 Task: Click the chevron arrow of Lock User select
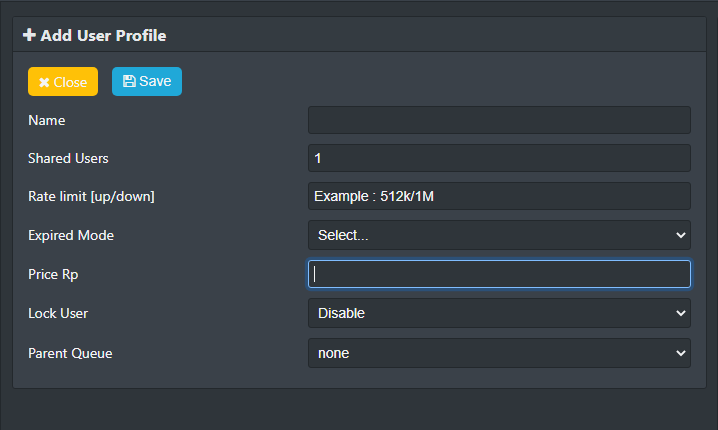coord(681,313)
